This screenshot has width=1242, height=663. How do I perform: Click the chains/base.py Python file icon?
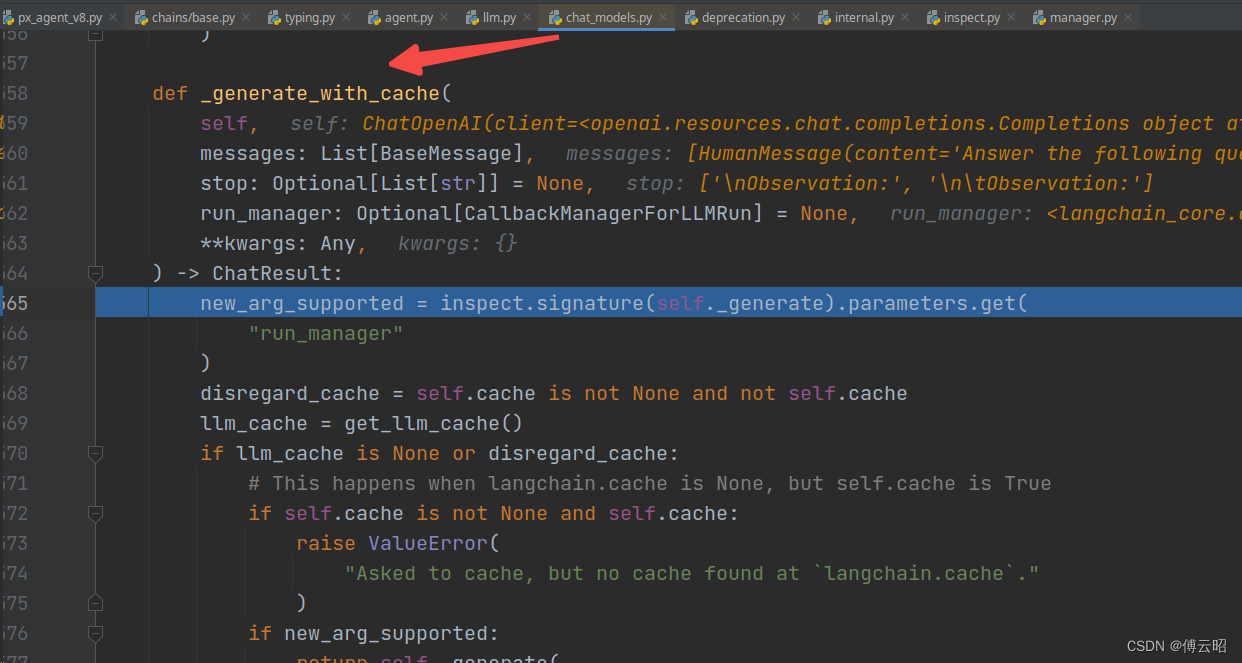point(141,18)
